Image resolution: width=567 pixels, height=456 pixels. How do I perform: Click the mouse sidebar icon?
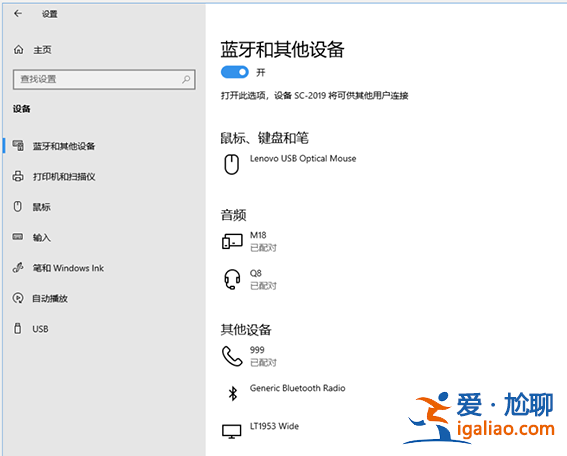click(18, 206)
